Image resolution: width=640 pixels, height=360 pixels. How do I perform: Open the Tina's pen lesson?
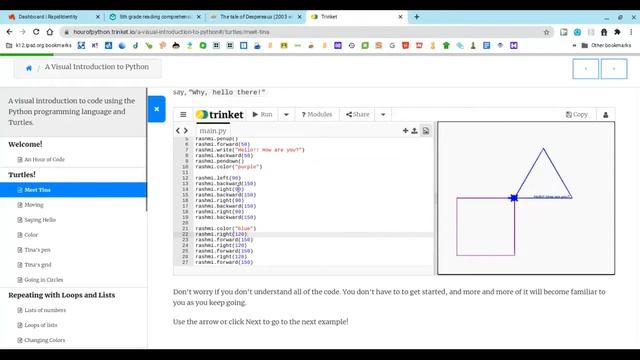(38, 250)
